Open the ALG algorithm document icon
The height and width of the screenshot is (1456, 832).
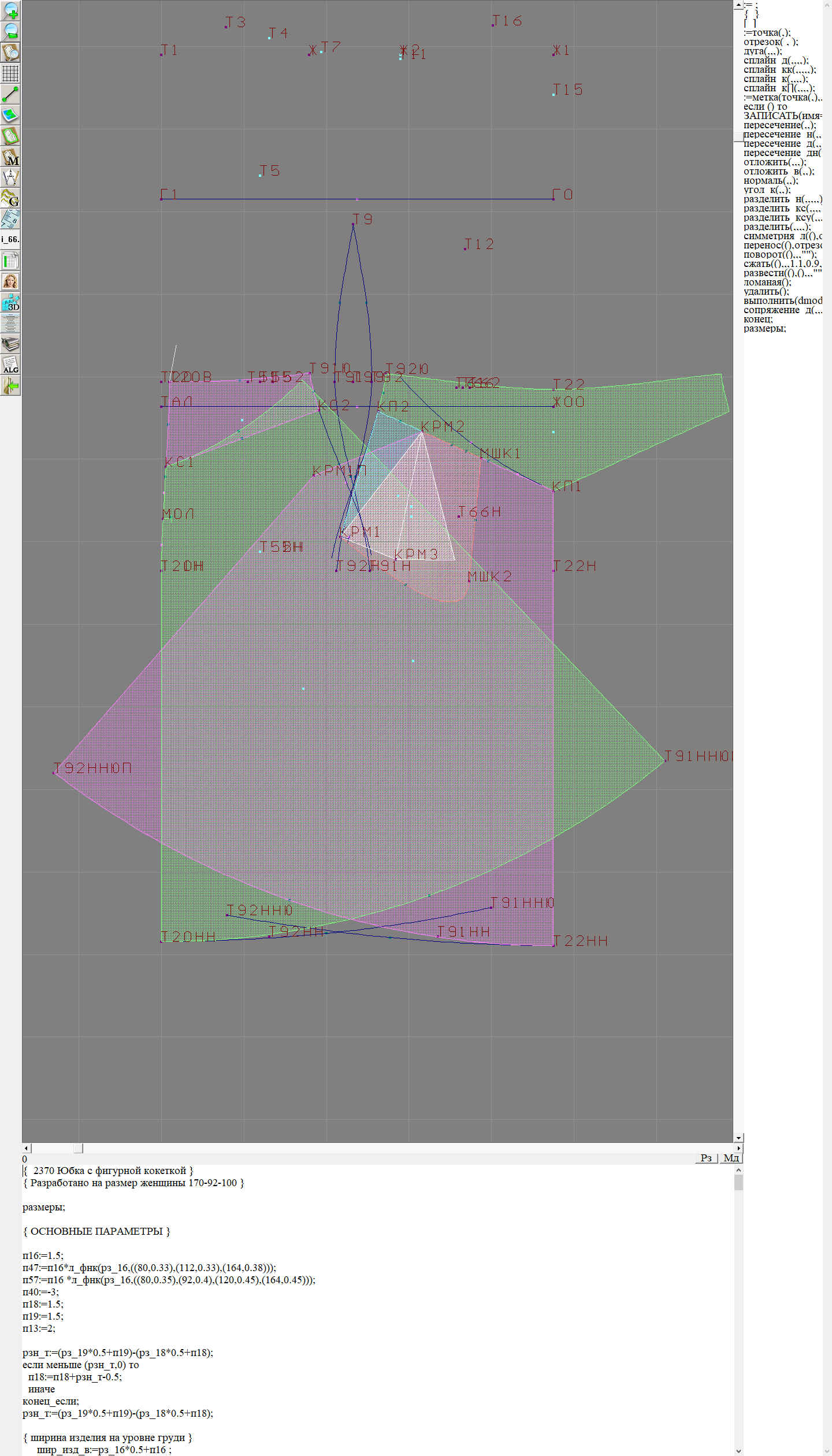tap(10, 365)
